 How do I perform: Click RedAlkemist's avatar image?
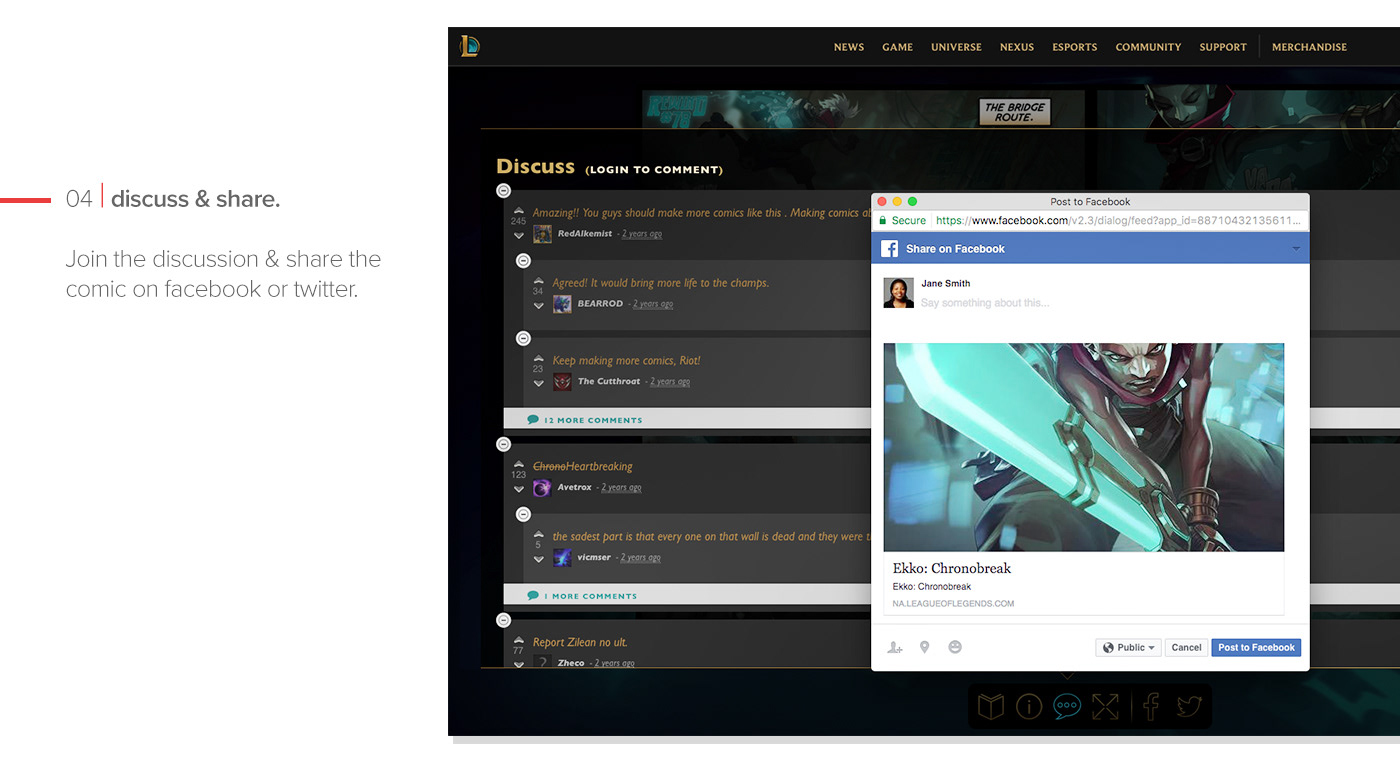point(542,234)
